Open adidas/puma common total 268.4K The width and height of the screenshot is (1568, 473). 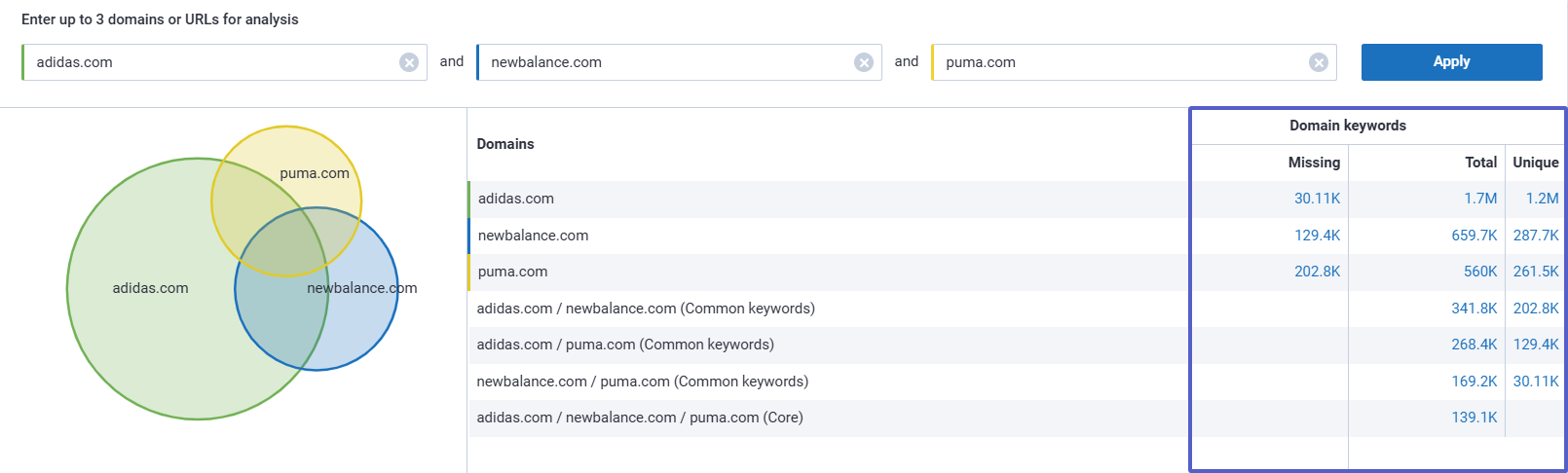1475,345
